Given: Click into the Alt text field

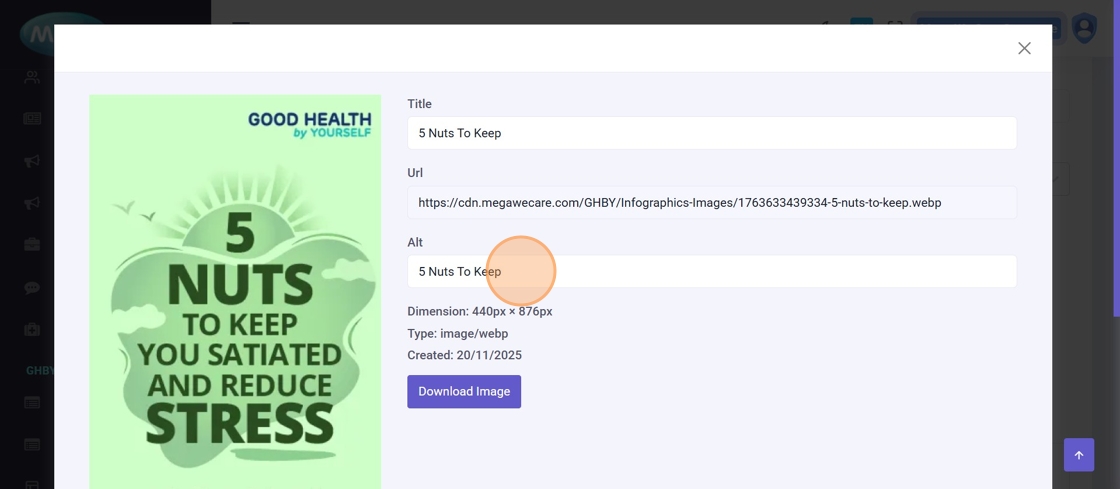Looking at the screenshot, I should (x=711, y=271).
